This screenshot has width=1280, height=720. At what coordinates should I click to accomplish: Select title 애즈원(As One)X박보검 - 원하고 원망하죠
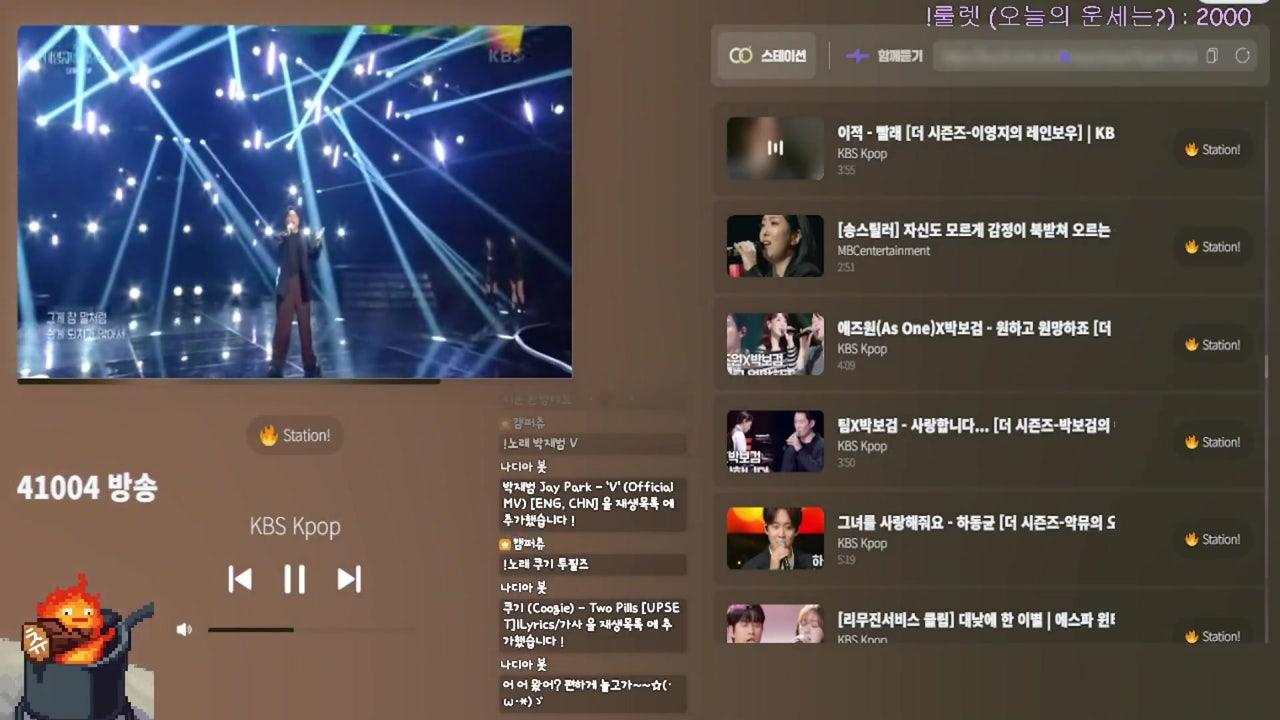974,328
